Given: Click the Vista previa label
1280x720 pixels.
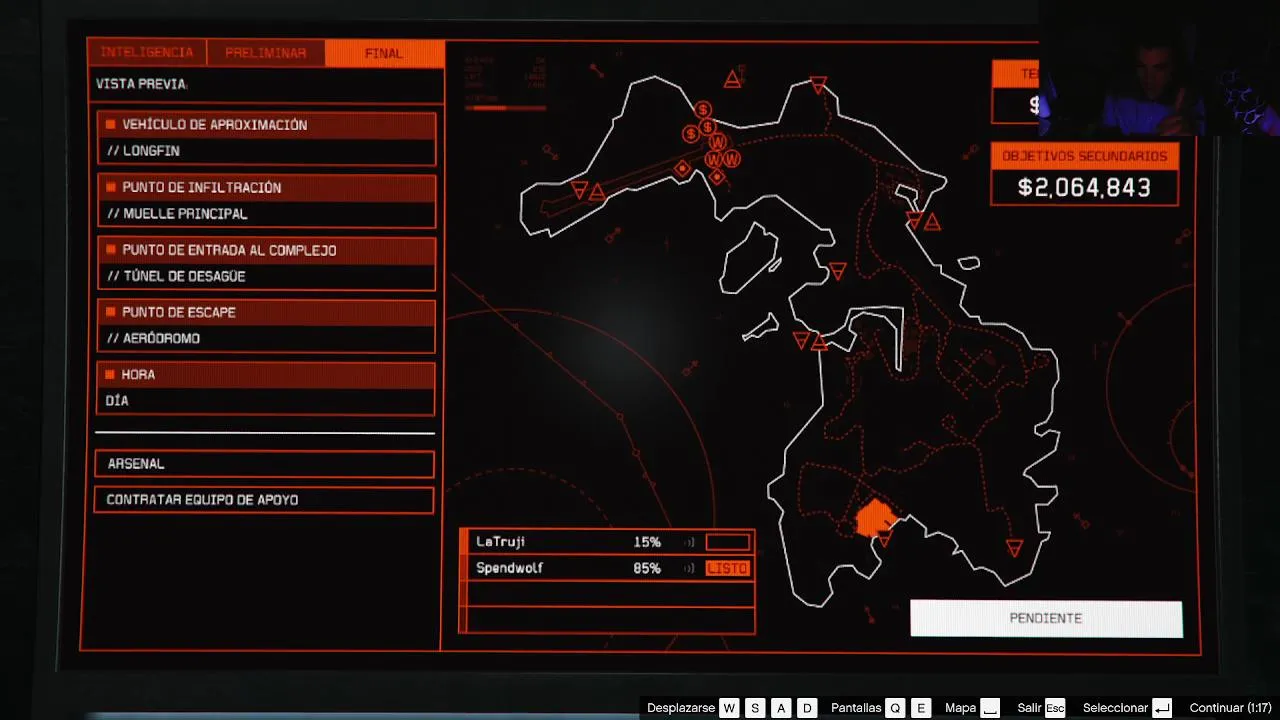Looking at the screenshot, I should pos(141,84).
